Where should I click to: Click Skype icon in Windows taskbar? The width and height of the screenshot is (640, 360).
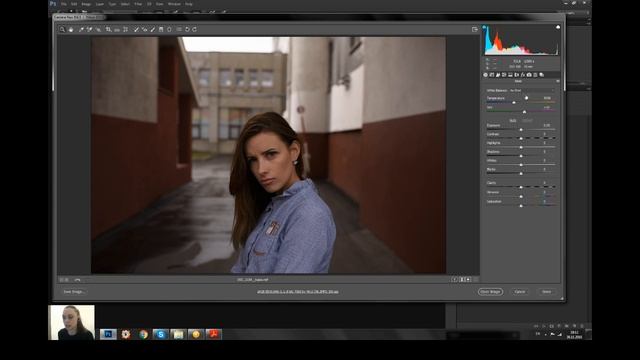(161, 334)
